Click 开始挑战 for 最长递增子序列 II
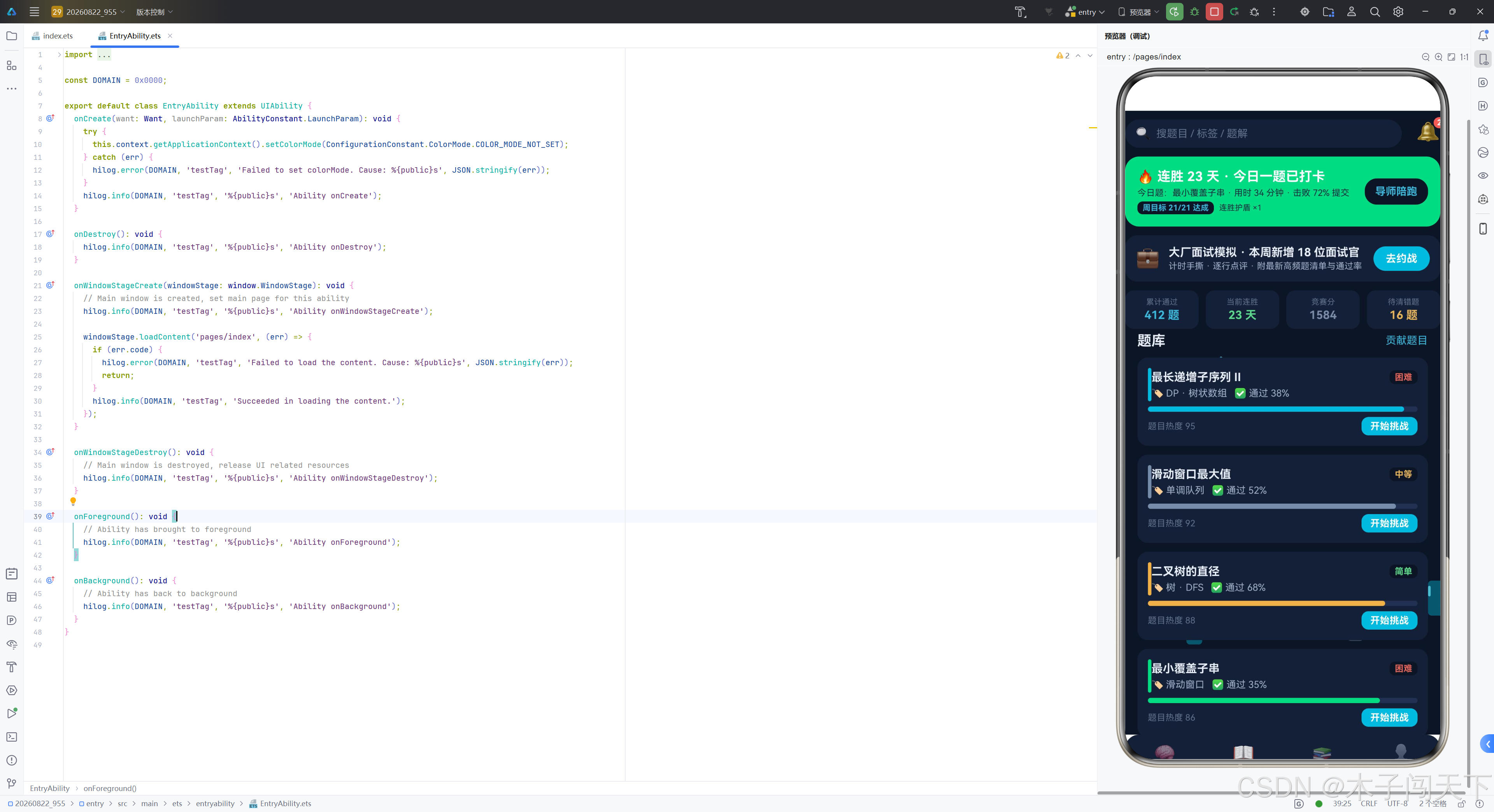The height and width of the screenshot is (812, 1494). coord(1389,426)
